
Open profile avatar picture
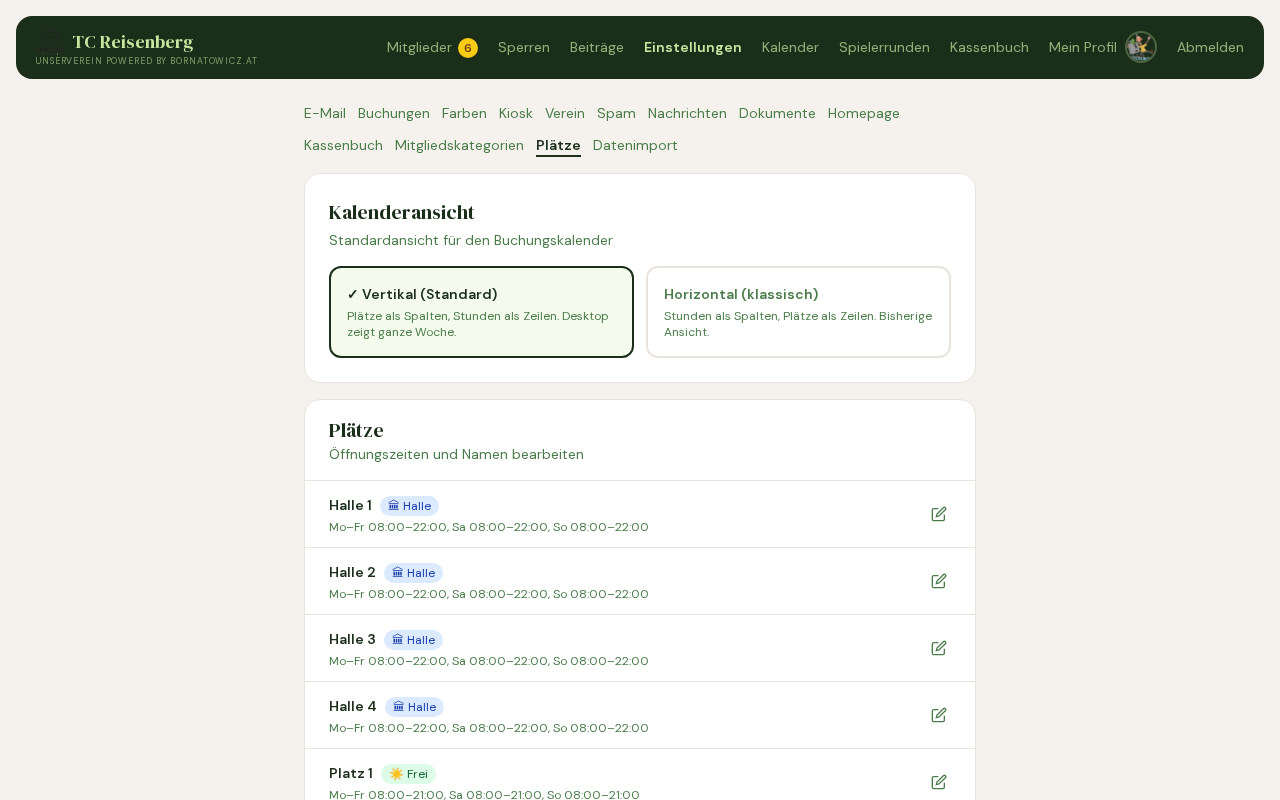click(1141, 47)
